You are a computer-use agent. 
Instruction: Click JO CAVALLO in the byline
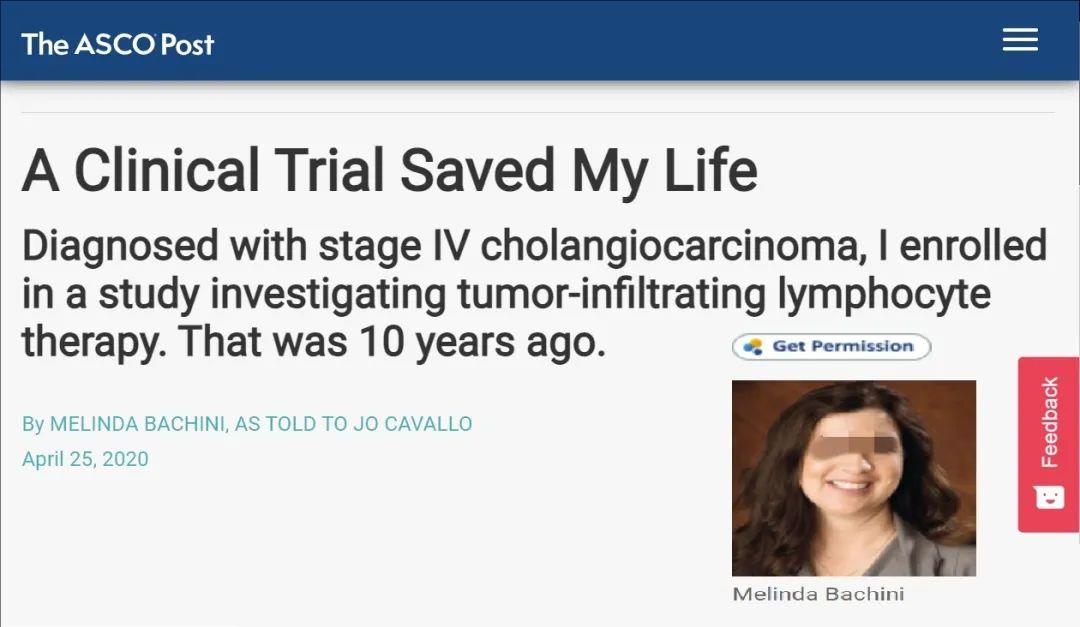point(412,424)
